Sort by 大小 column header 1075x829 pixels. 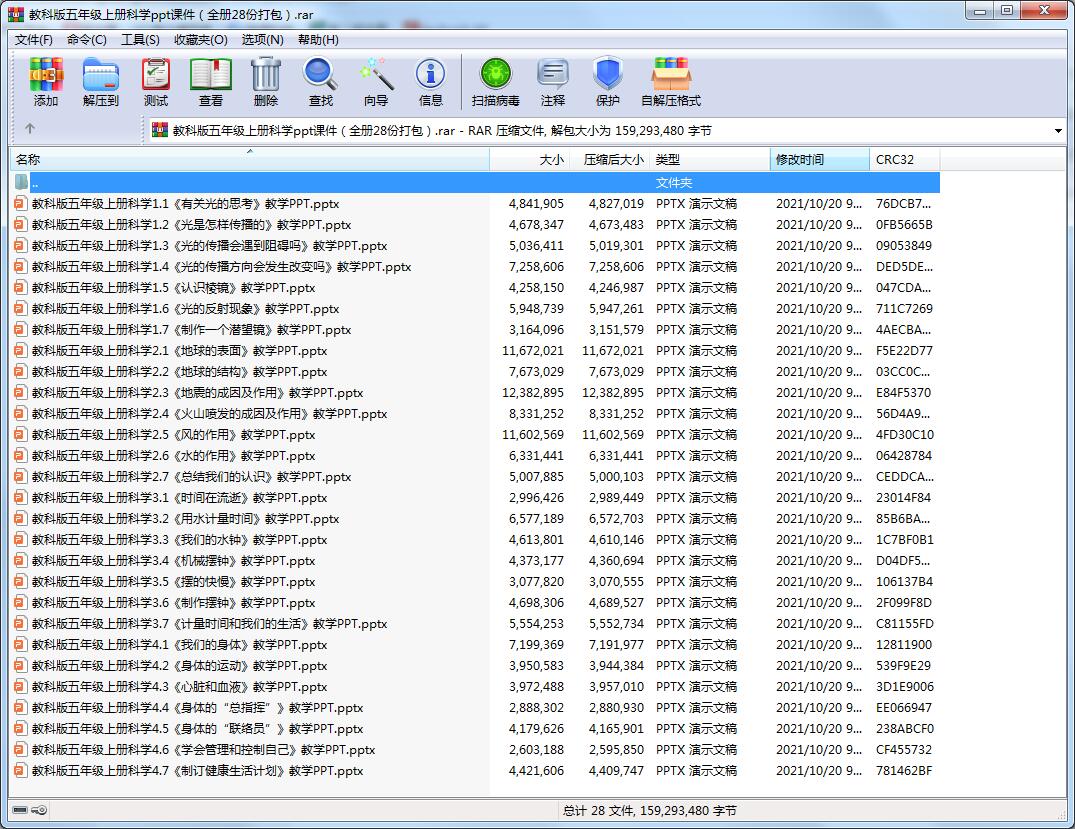tap(530, 160)
